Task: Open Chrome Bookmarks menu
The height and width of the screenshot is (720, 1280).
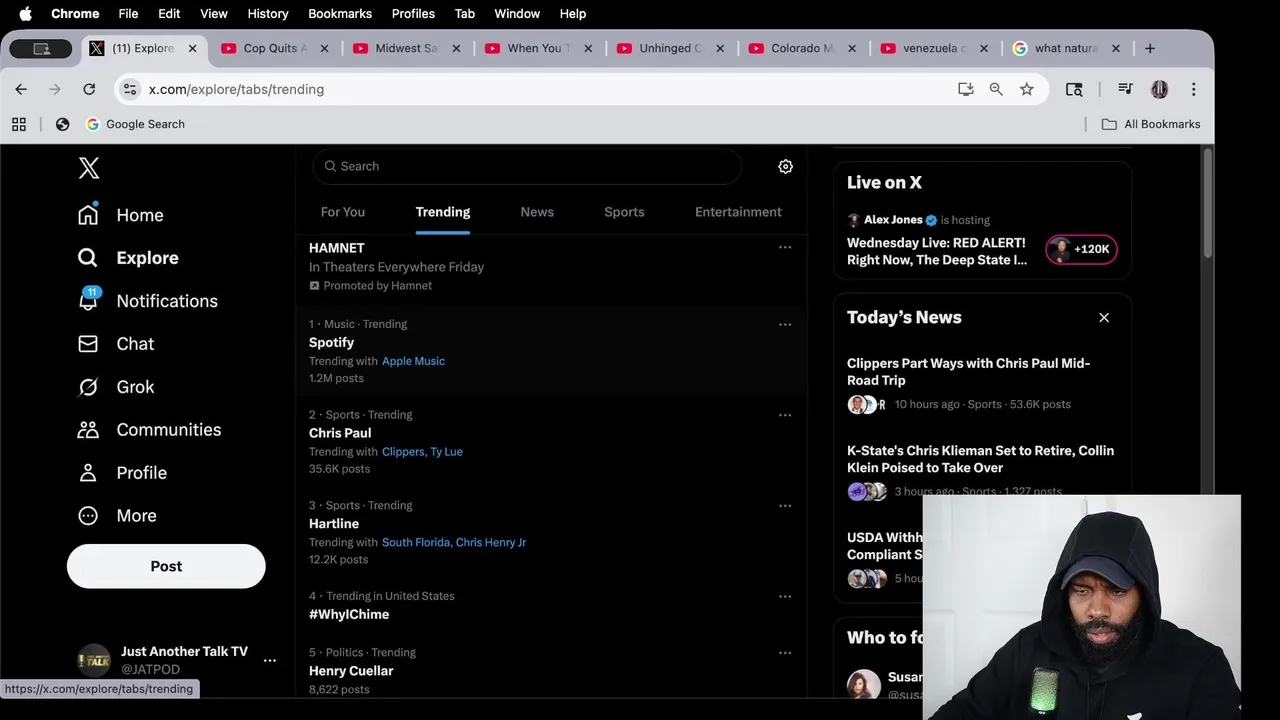Action: pos(340,14)
